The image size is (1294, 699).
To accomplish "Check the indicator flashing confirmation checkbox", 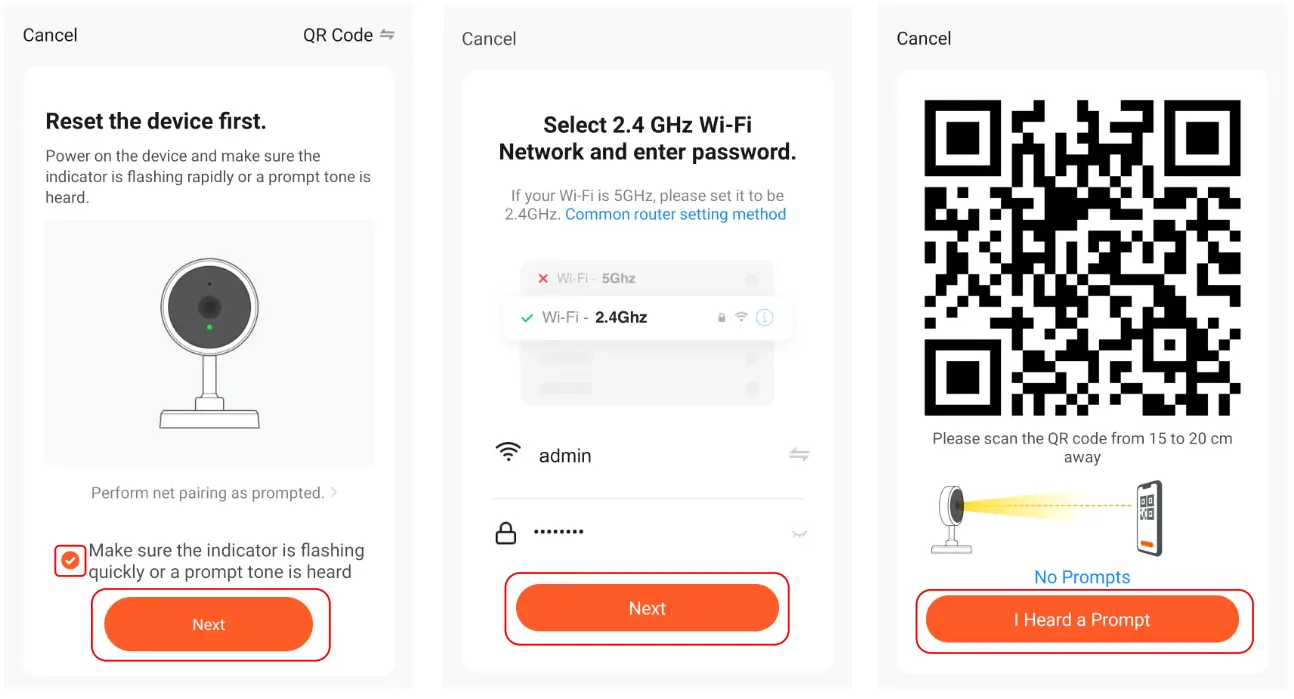I will tap(69, 561).
